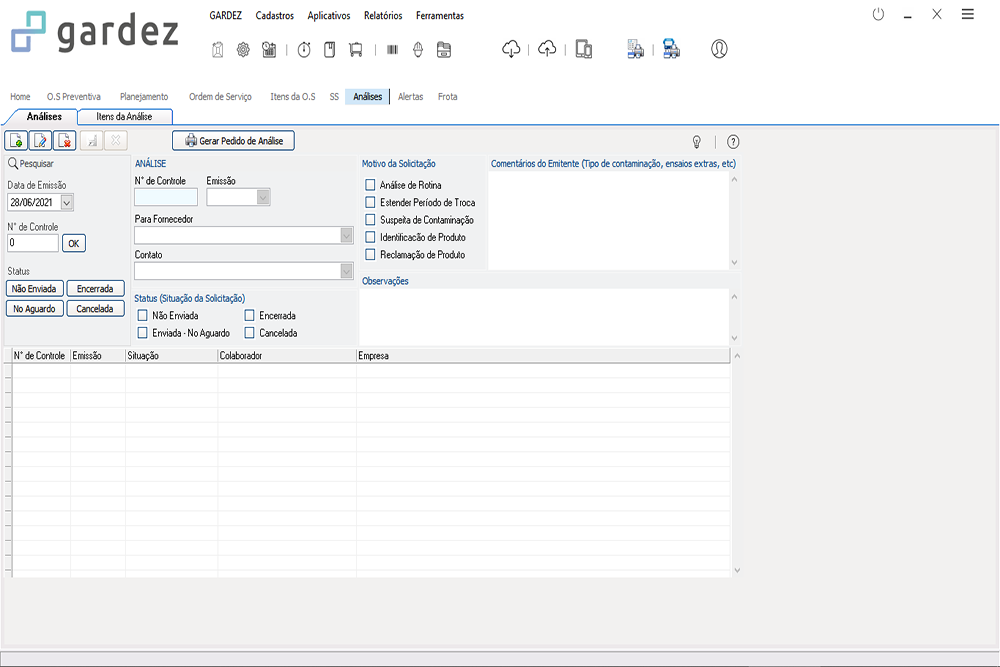Image resolution: width=1000 pixels, height=667 pixels.
Task: Open the Data de Emissão date dropdown
Action: (67, 203)
